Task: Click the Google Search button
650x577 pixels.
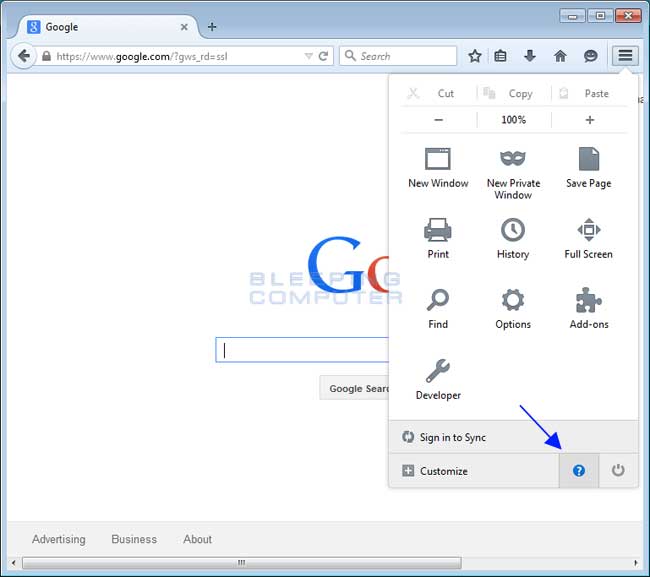Action: tap(355, 388)
